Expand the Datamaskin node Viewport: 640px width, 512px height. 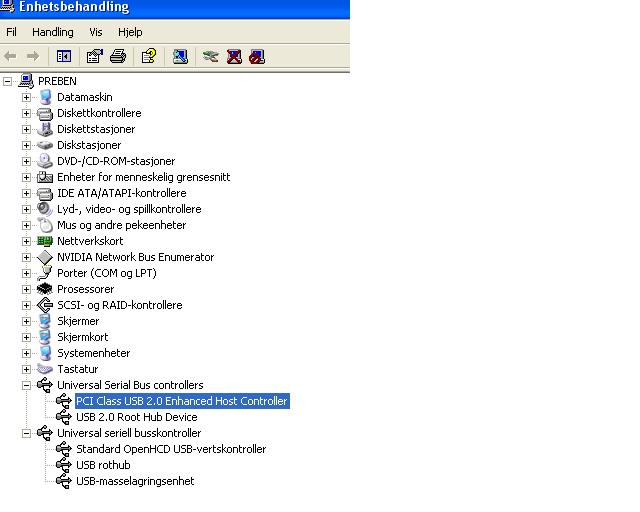click(27, 97)
